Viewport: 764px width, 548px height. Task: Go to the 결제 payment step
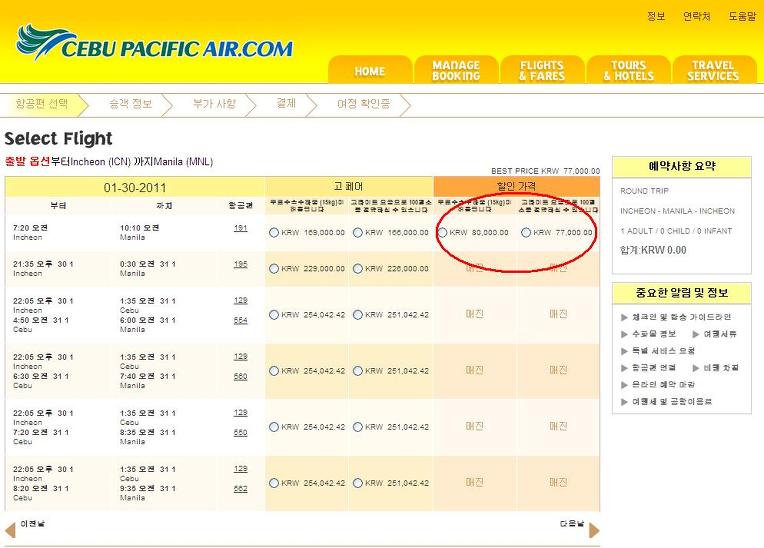pos(286,103)
